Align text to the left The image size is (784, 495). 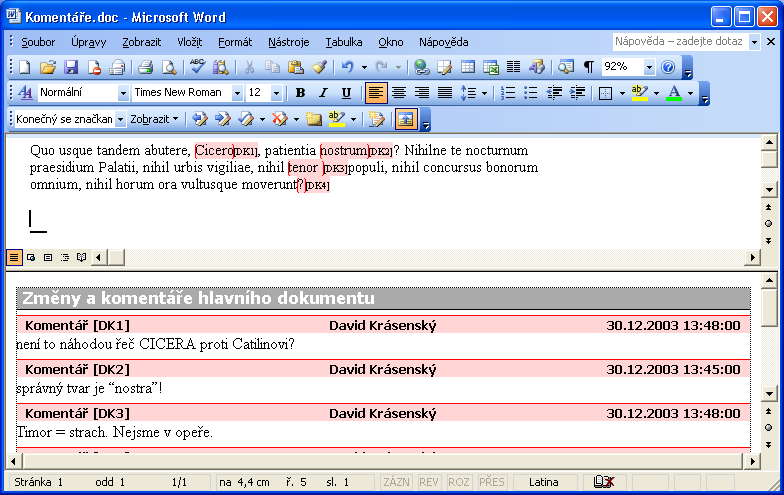(376, 92)
